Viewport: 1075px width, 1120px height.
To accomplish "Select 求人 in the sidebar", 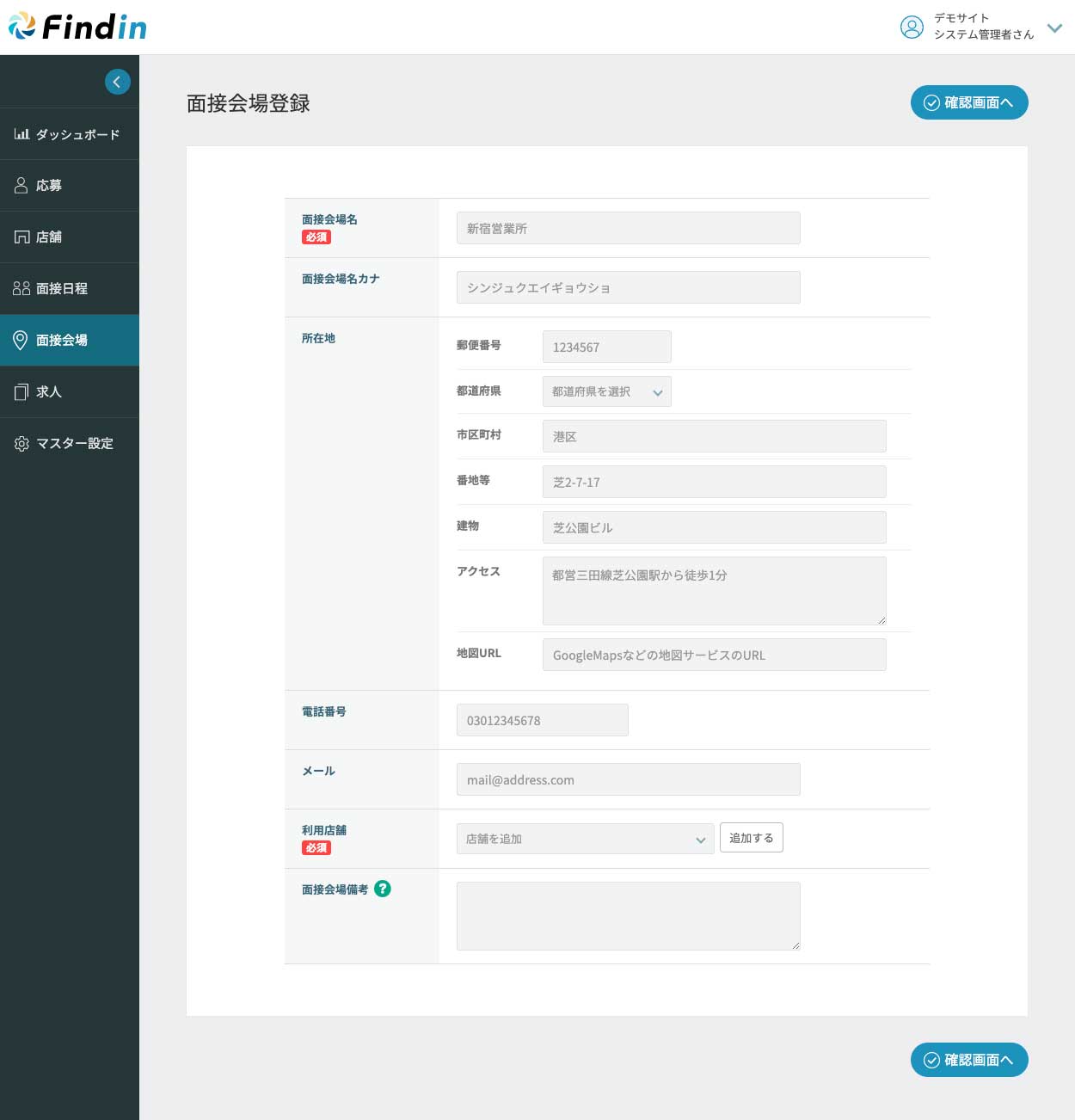I will [48, 392].
